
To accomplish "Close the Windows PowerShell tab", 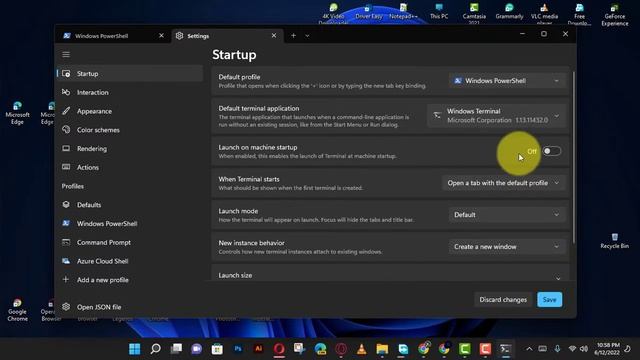I will click(x=161, y=36).
